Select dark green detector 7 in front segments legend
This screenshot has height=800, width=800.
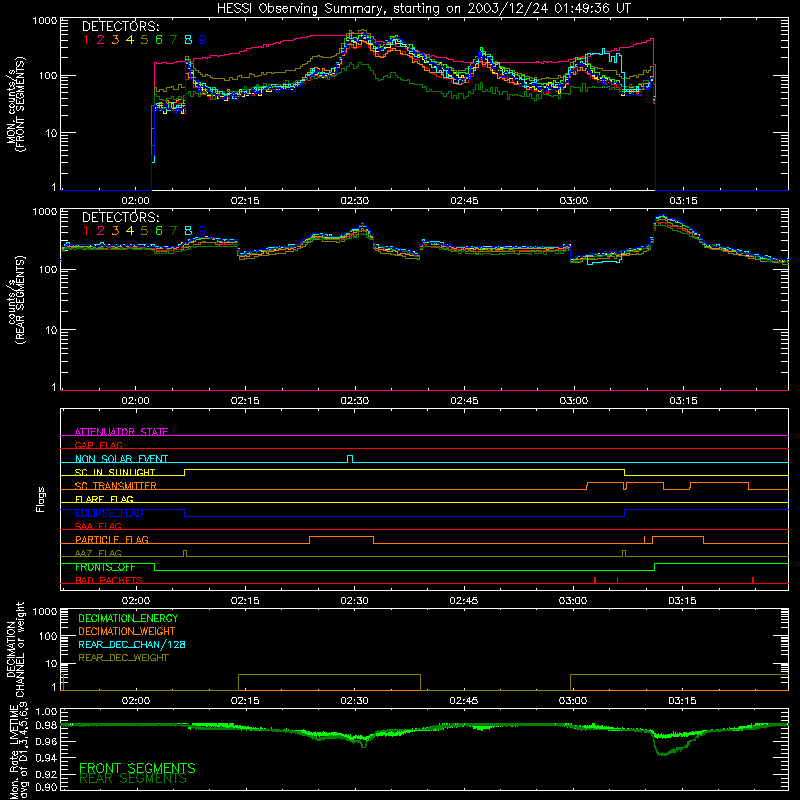pyautogui.click(x=173, y=40)
